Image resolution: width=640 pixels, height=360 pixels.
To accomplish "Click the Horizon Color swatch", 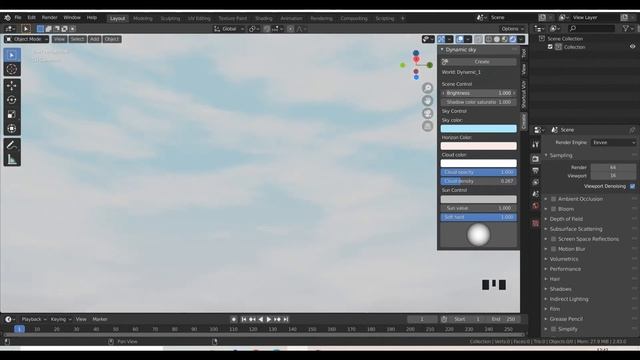I will tap(478, 146).
